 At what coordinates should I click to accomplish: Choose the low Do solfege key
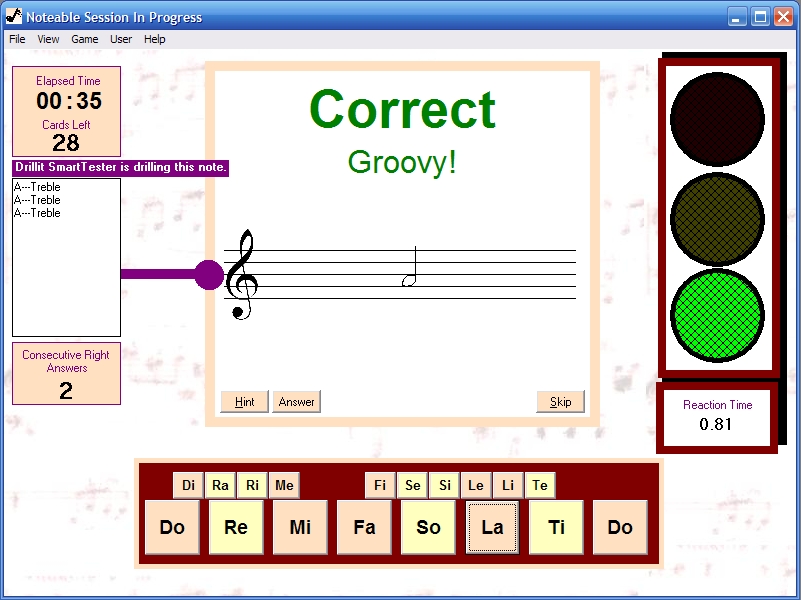[172, 527]
